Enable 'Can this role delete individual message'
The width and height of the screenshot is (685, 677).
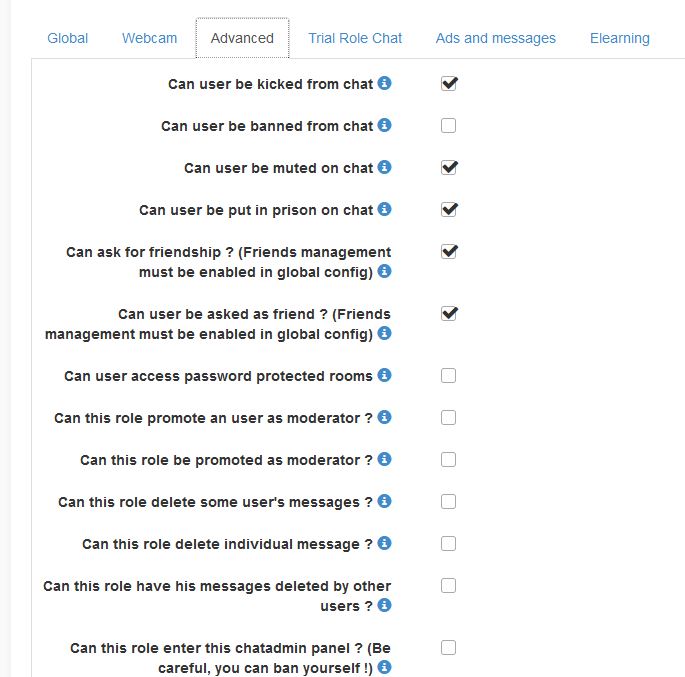[x=449, y=544]
